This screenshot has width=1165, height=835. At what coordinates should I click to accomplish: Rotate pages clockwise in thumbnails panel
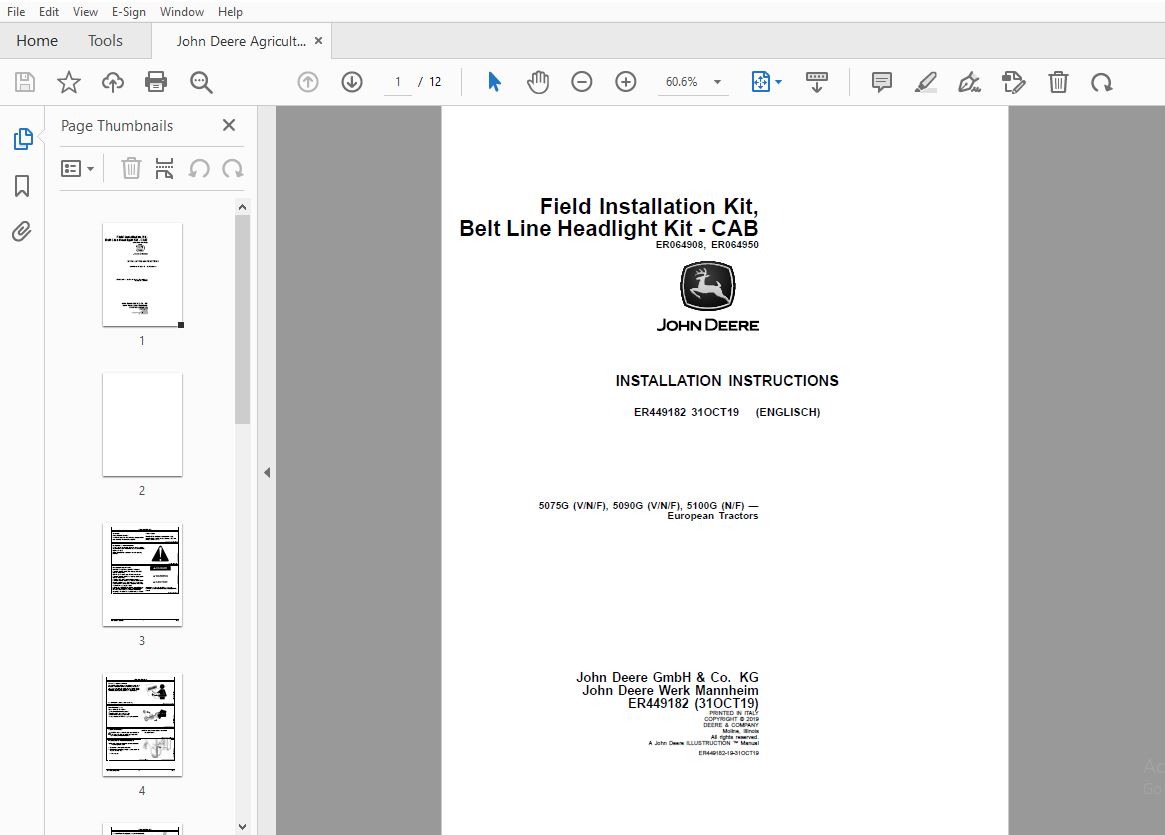tap(233, 169)
